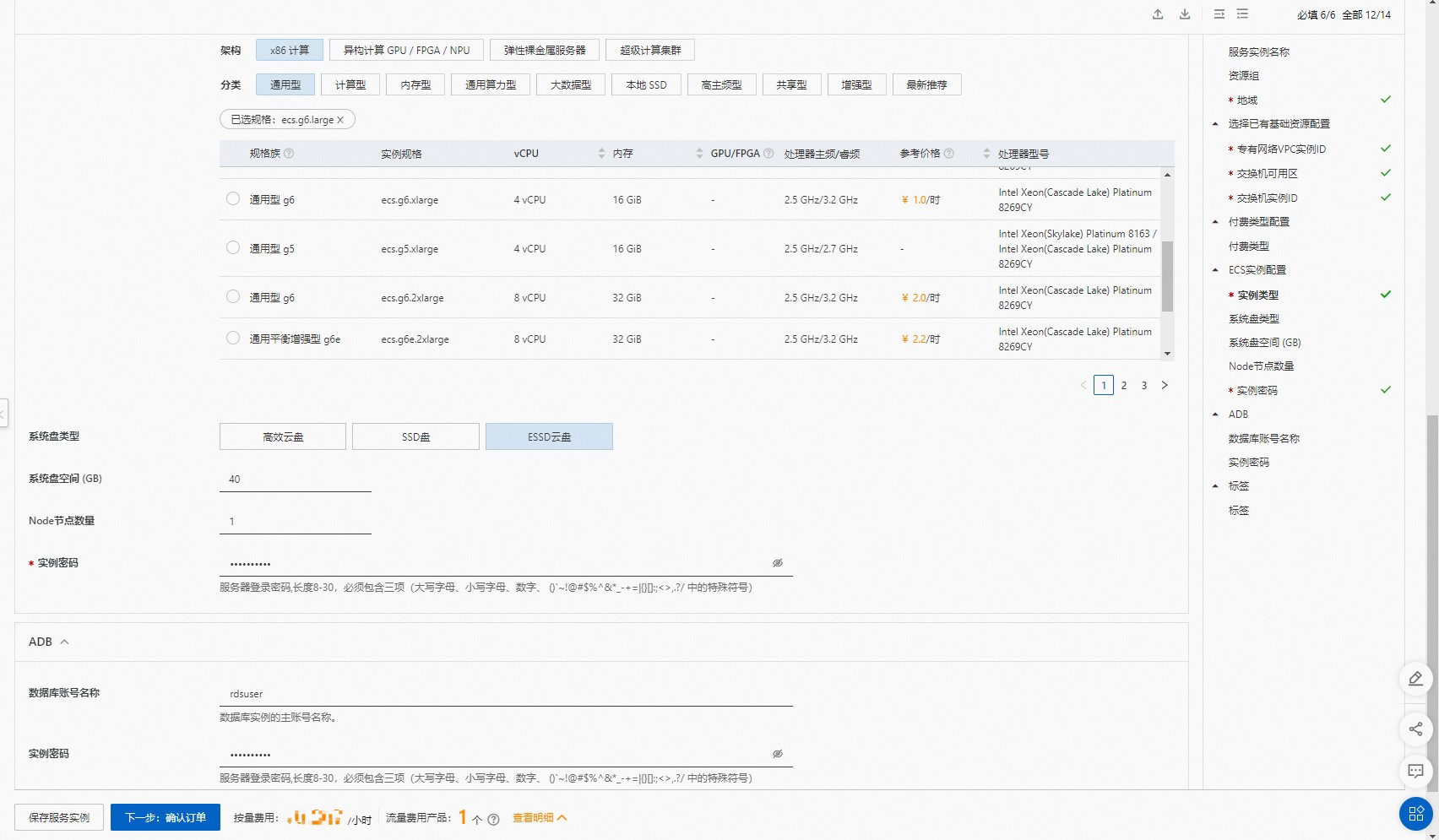Open the chat feedback floating button
This screenshot has height=840, width=1439.
[1416, 771]
